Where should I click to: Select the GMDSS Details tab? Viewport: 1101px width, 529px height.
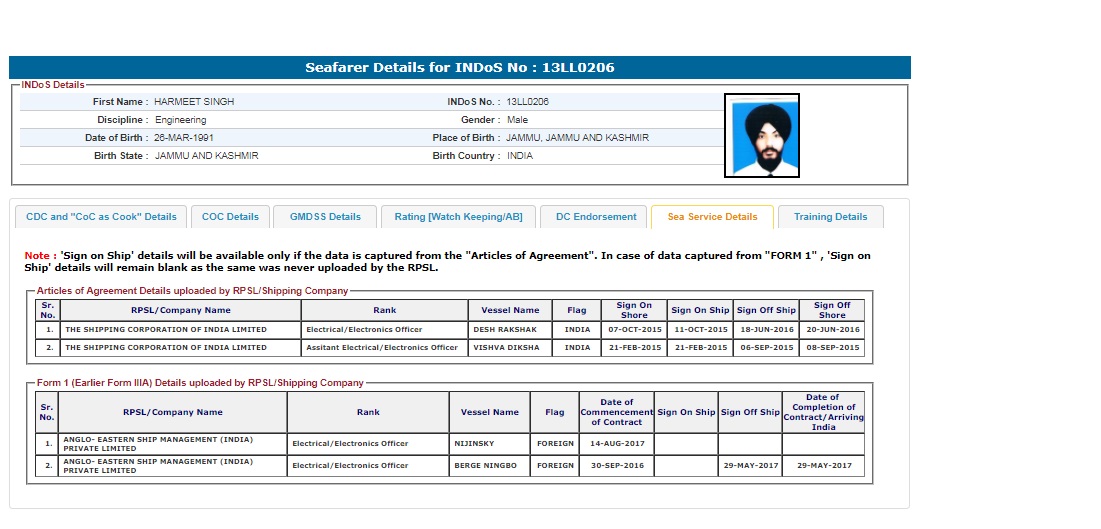tap(325, 217)
